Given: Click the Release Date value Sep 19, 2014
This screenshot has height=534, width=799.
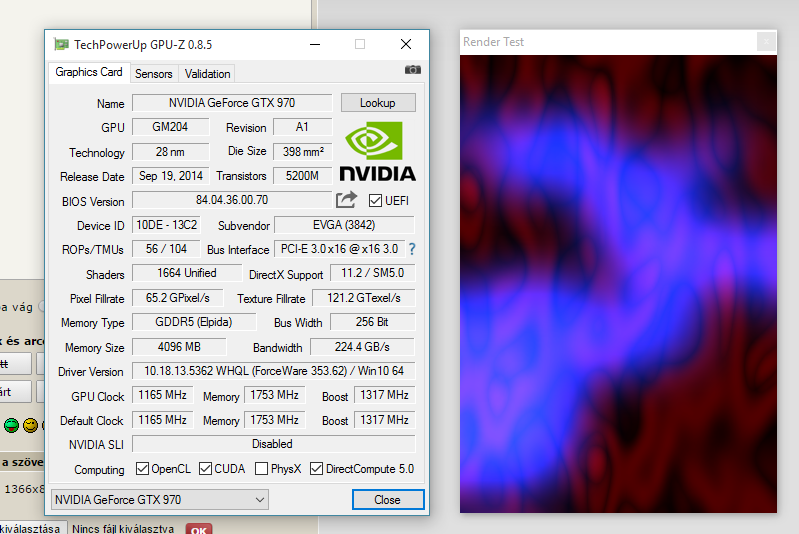Looking at the screenshot, I should [170, 176].
